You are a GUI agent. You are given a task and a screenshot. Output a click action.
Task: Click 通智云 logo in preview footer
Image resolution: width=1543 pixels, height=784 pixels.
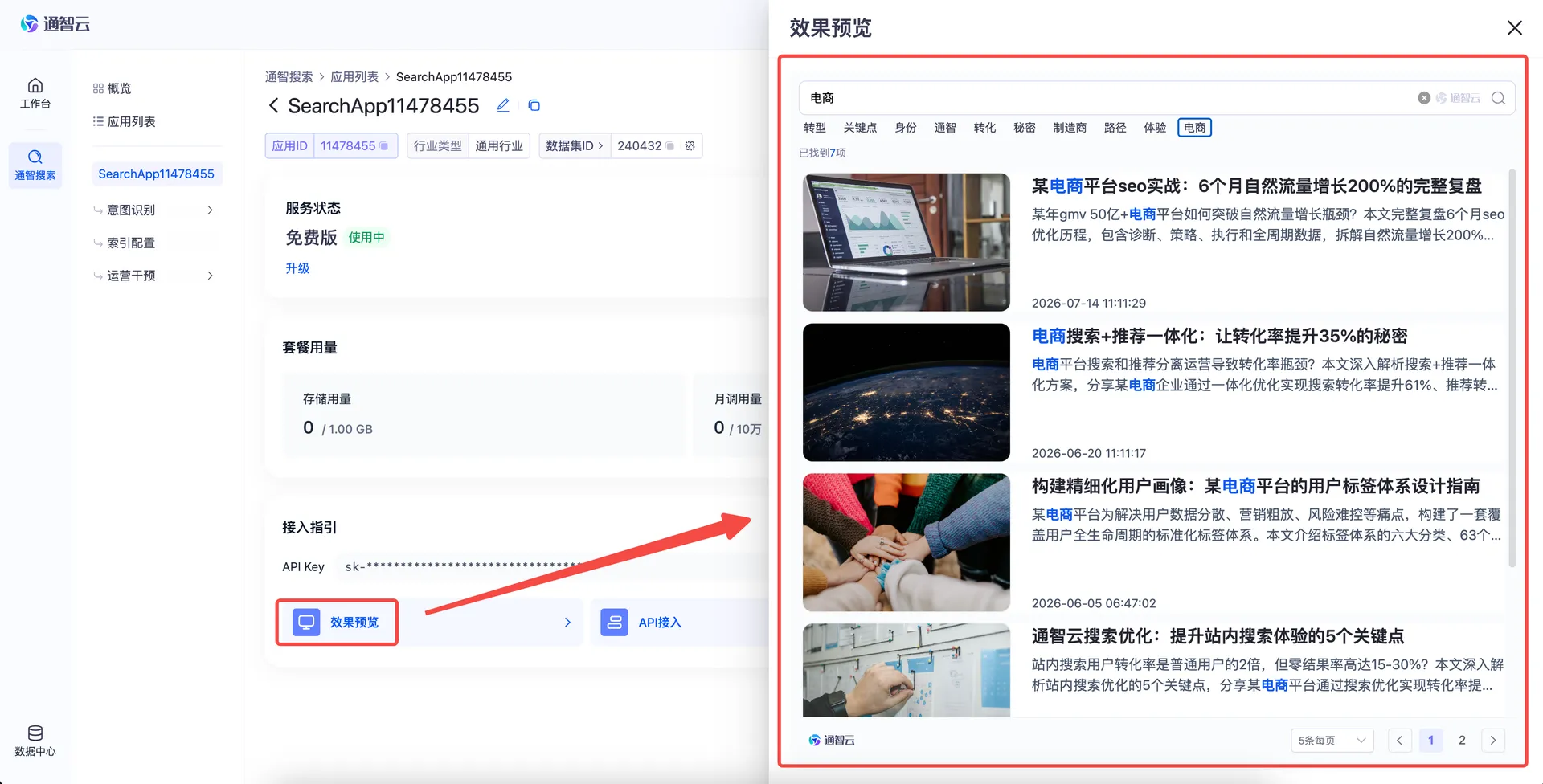click(x=832, y=740)
